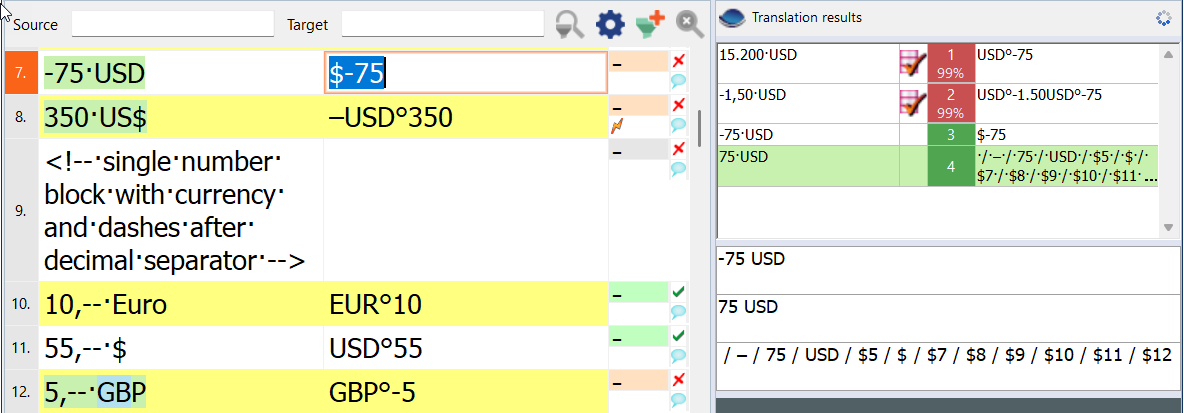Click the green checkmark icon on row 10
This screenshot has width=1184, height=413.
pyautogui.click(x=678, y=291)
